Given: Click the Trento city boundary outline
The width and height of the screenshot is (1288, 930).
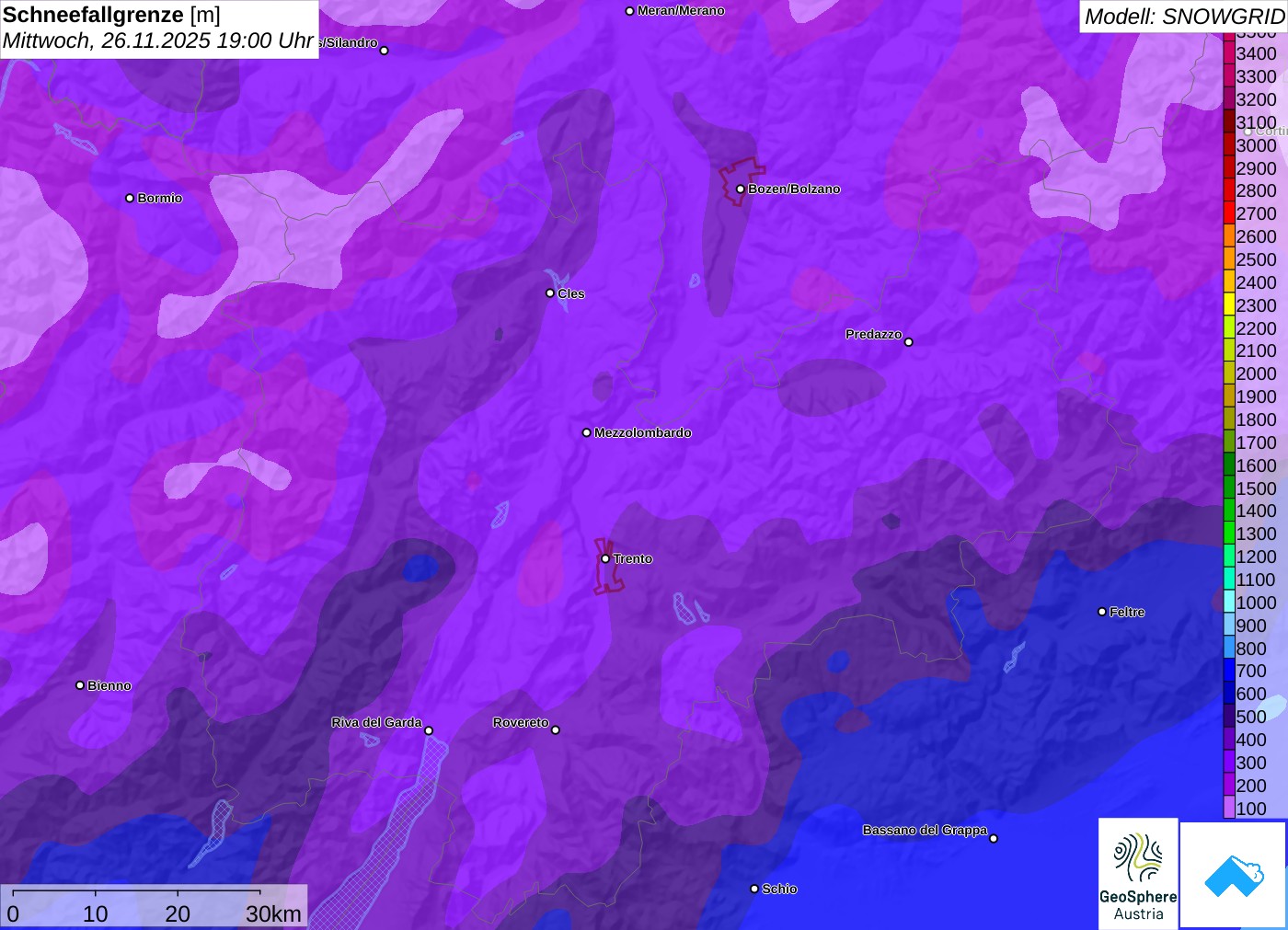Looking at the screenshot, I should coord(609,566).
